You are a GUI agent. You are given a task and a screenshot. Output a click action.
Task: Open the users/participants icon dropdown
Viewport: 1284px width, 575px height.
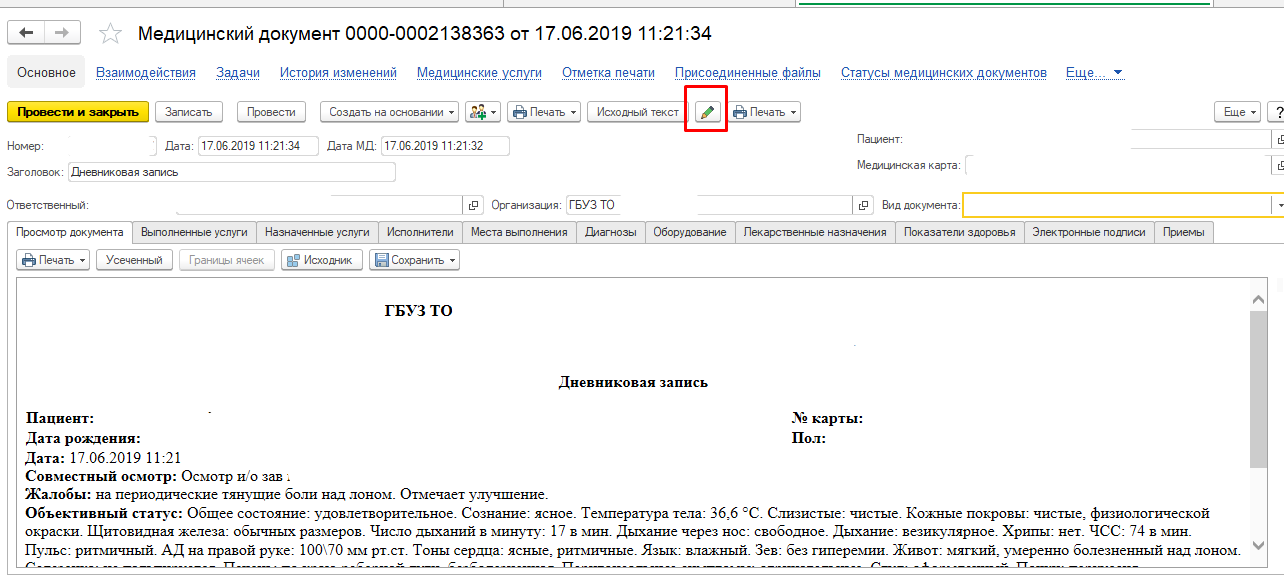[483, 112]
